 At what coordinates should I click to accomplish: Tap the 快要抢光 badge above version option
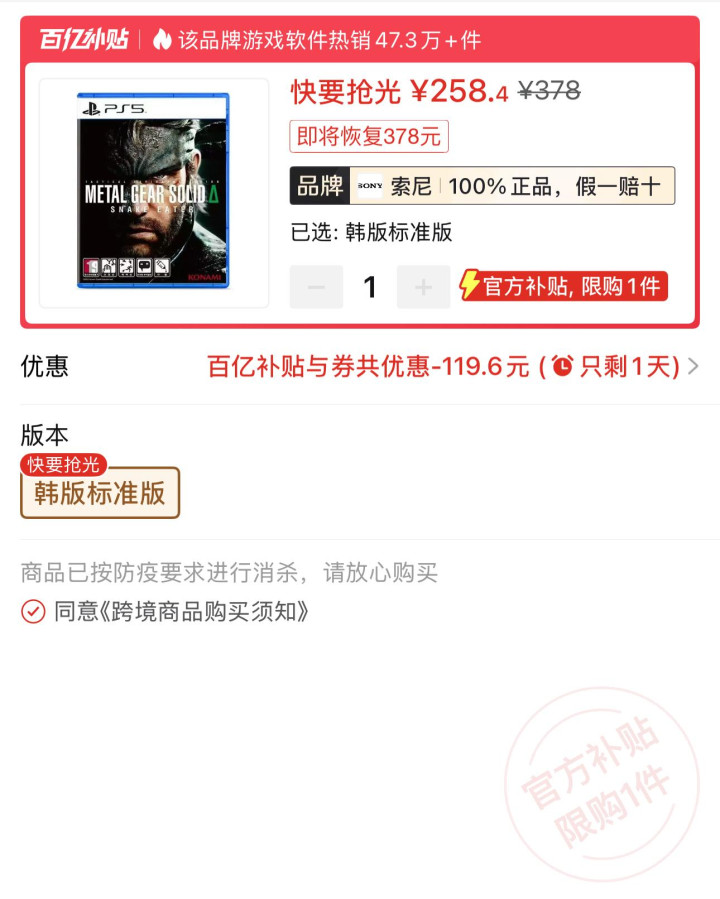(63, 464)
